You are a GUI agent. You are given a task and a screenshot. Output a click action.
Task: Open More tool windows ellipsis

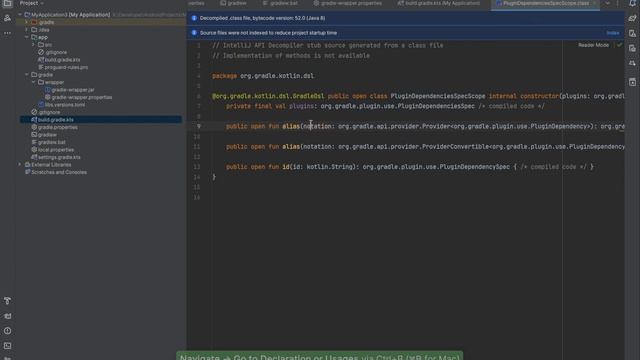(x=7, y=33)
